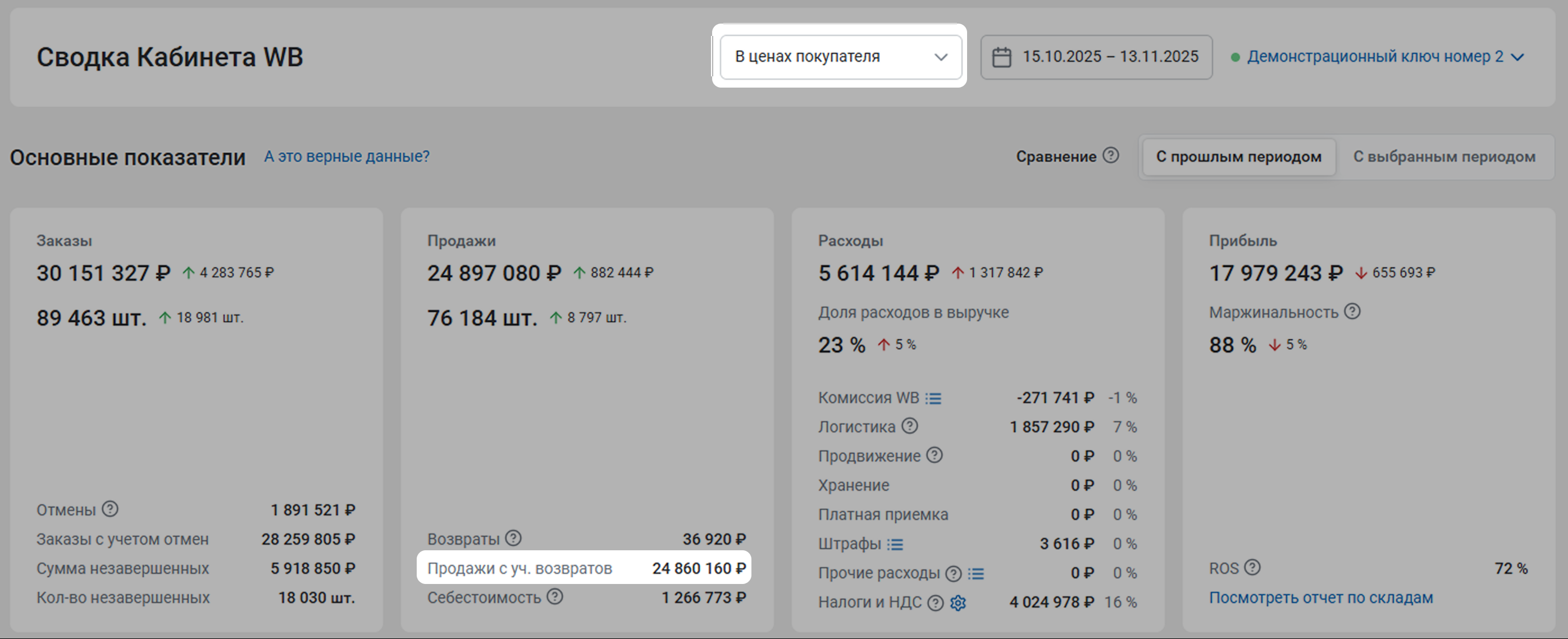Click the Возвраты help icon

[x=513, y=538]
